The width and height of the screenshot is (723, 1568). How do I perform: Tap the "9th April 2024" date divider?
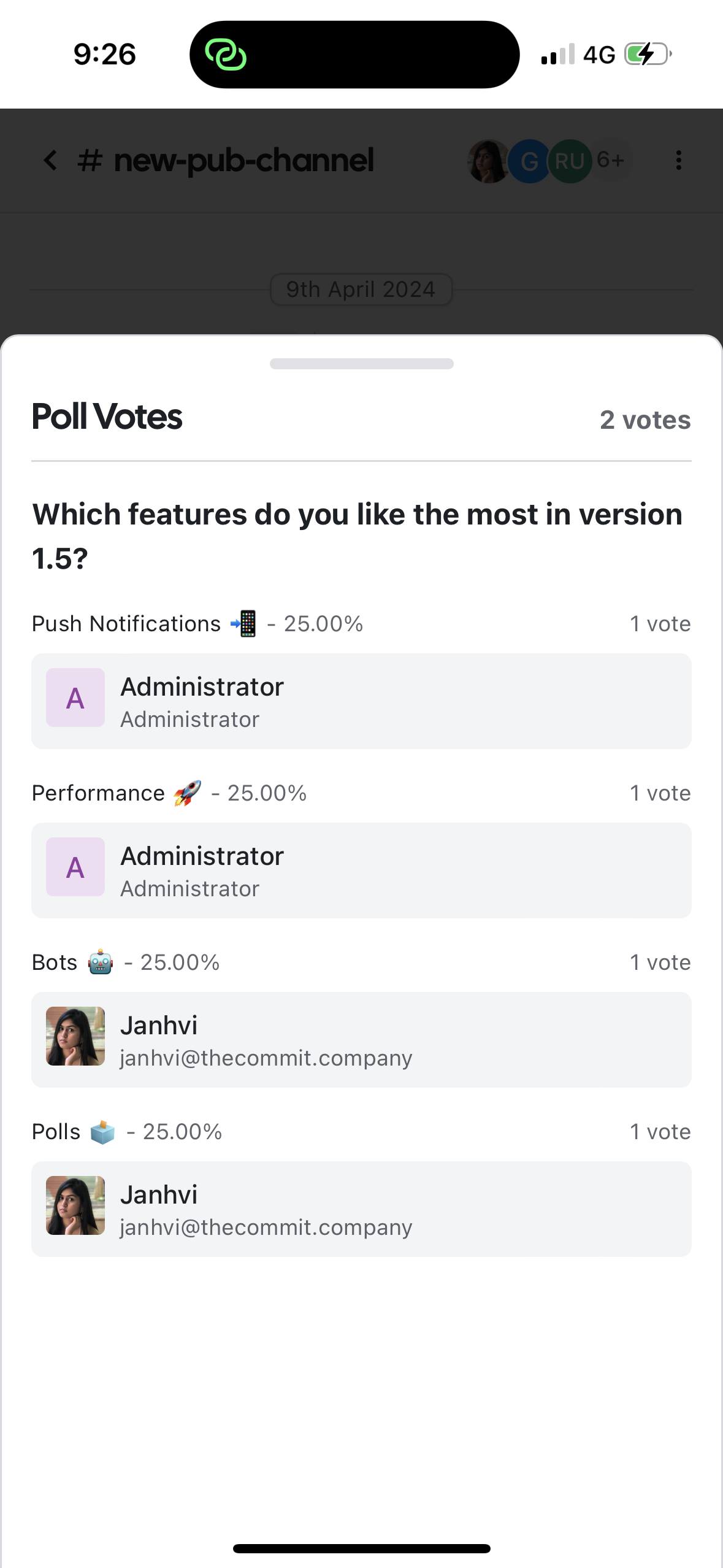pyautogui.click(x=361, y=289)
